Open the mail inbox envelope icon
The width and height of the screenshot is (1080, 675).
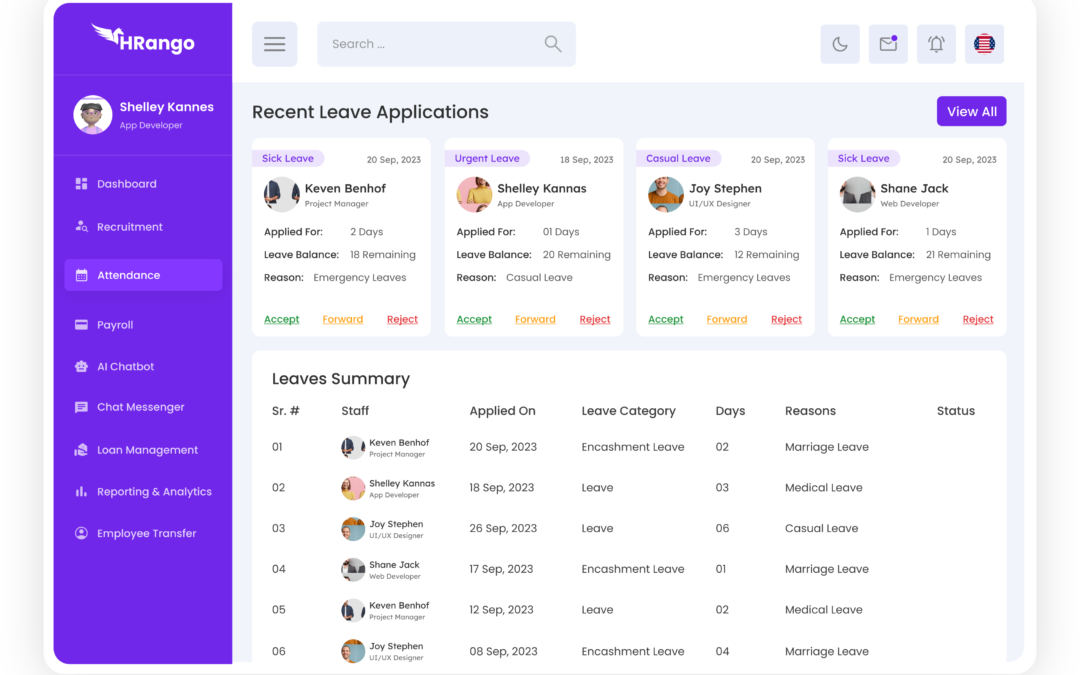[x=888, y=44]
